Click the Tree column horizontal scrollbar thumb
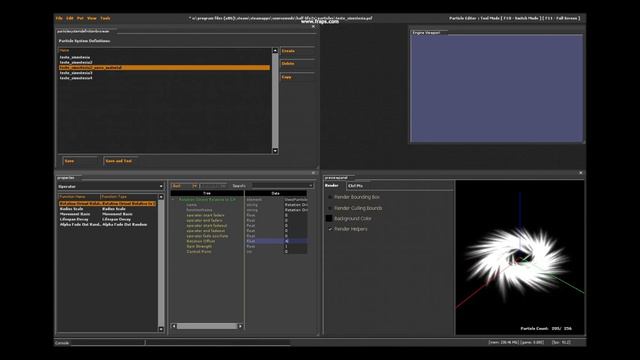640x360 pixels. [x=207, y=326]
